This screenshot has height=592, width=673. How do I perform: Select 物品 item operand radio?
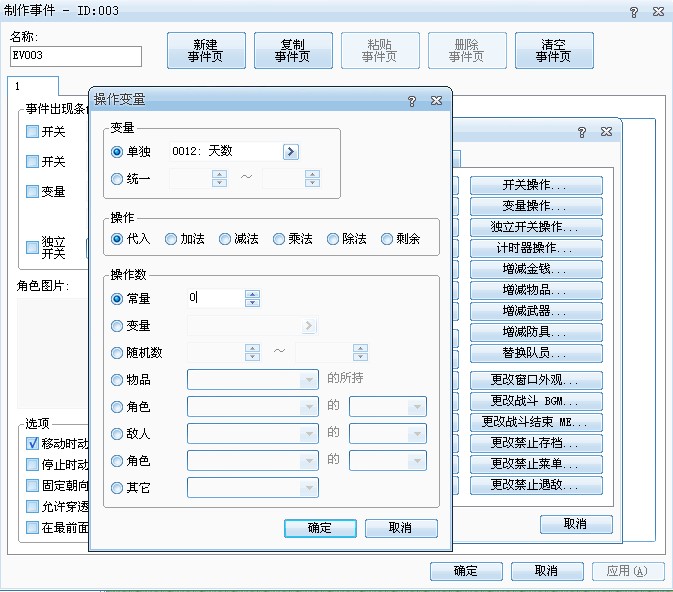coord(117,380)
